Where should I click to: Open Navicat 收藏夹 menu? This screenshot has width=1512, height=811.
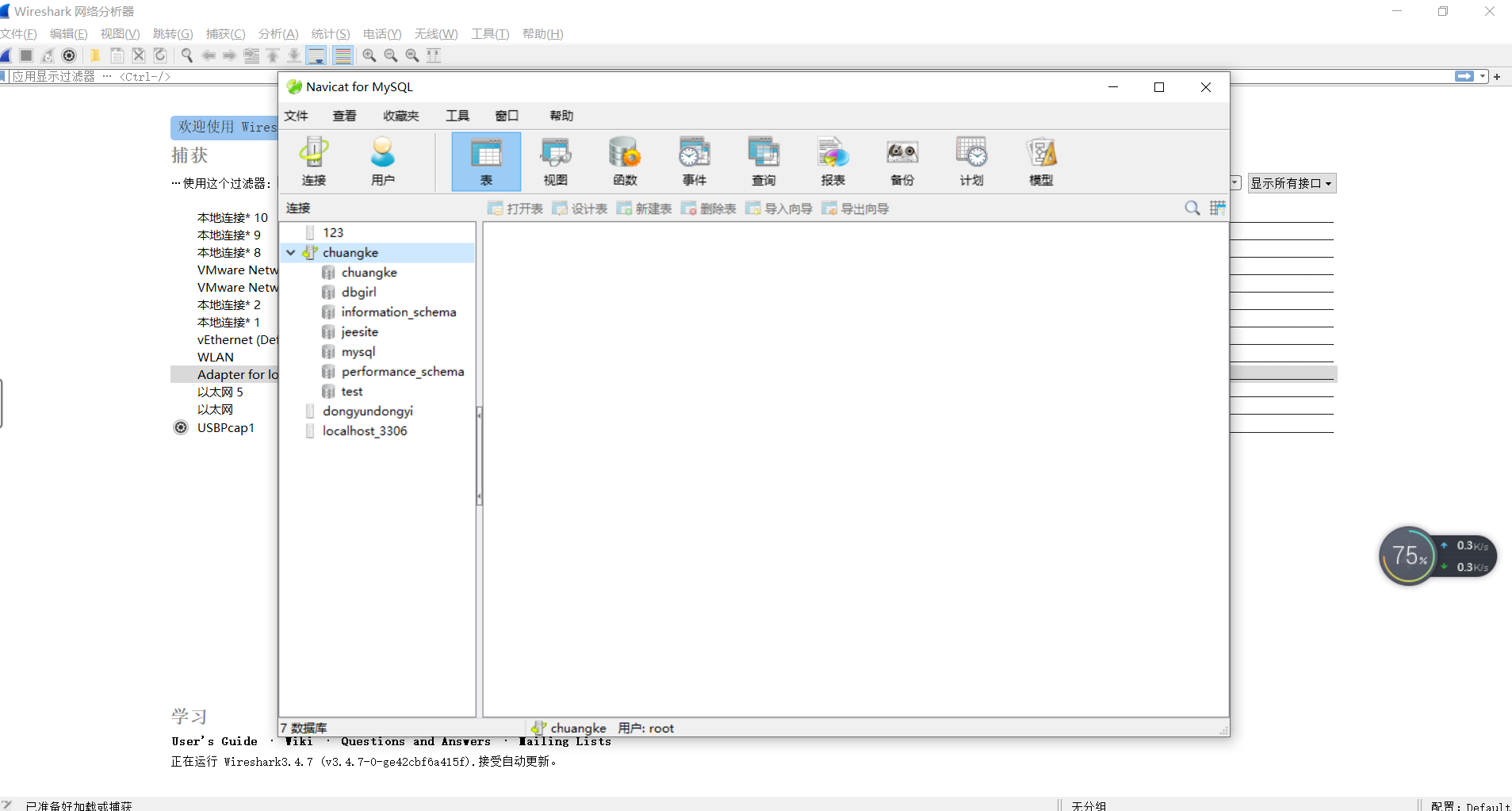point(401,116)
